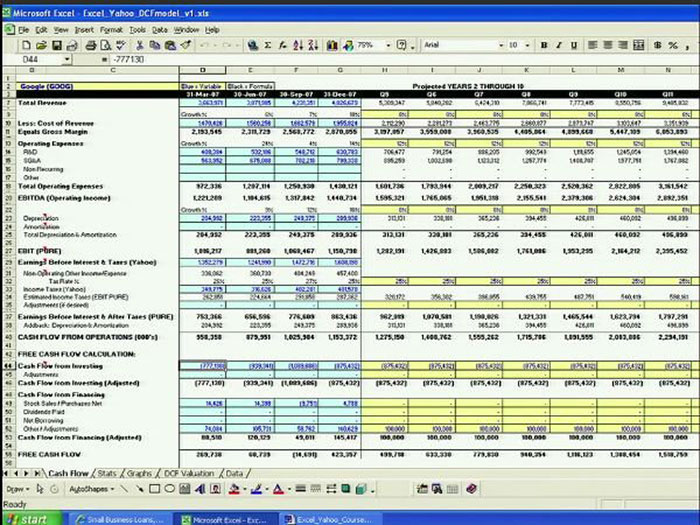Toggle Align Left

[592, 45]
